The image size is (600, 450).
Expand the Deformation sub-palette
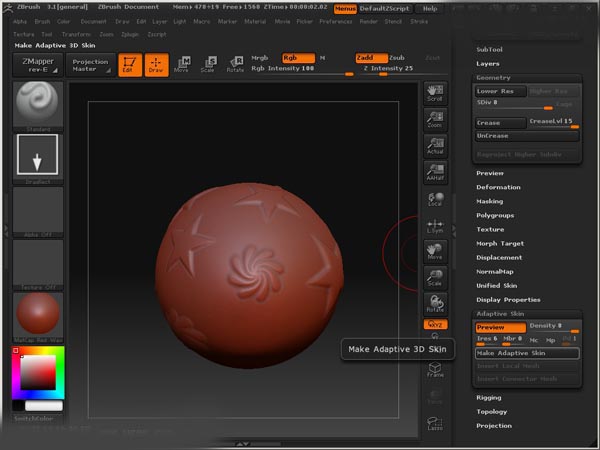[498, 187]
